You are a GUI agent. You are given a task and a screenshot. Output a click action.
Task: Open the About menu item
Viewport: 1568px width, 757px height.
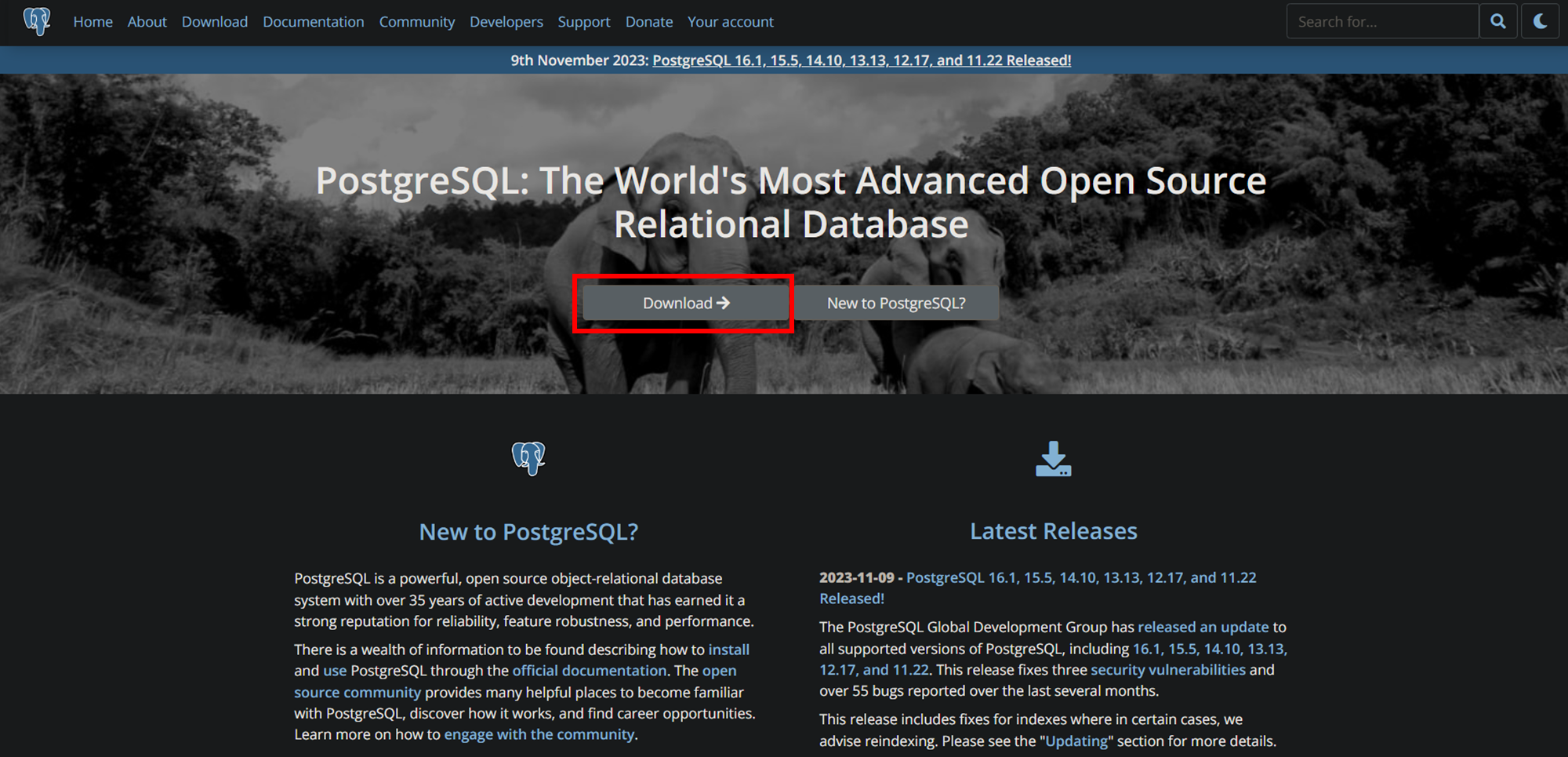click(147, 22)
